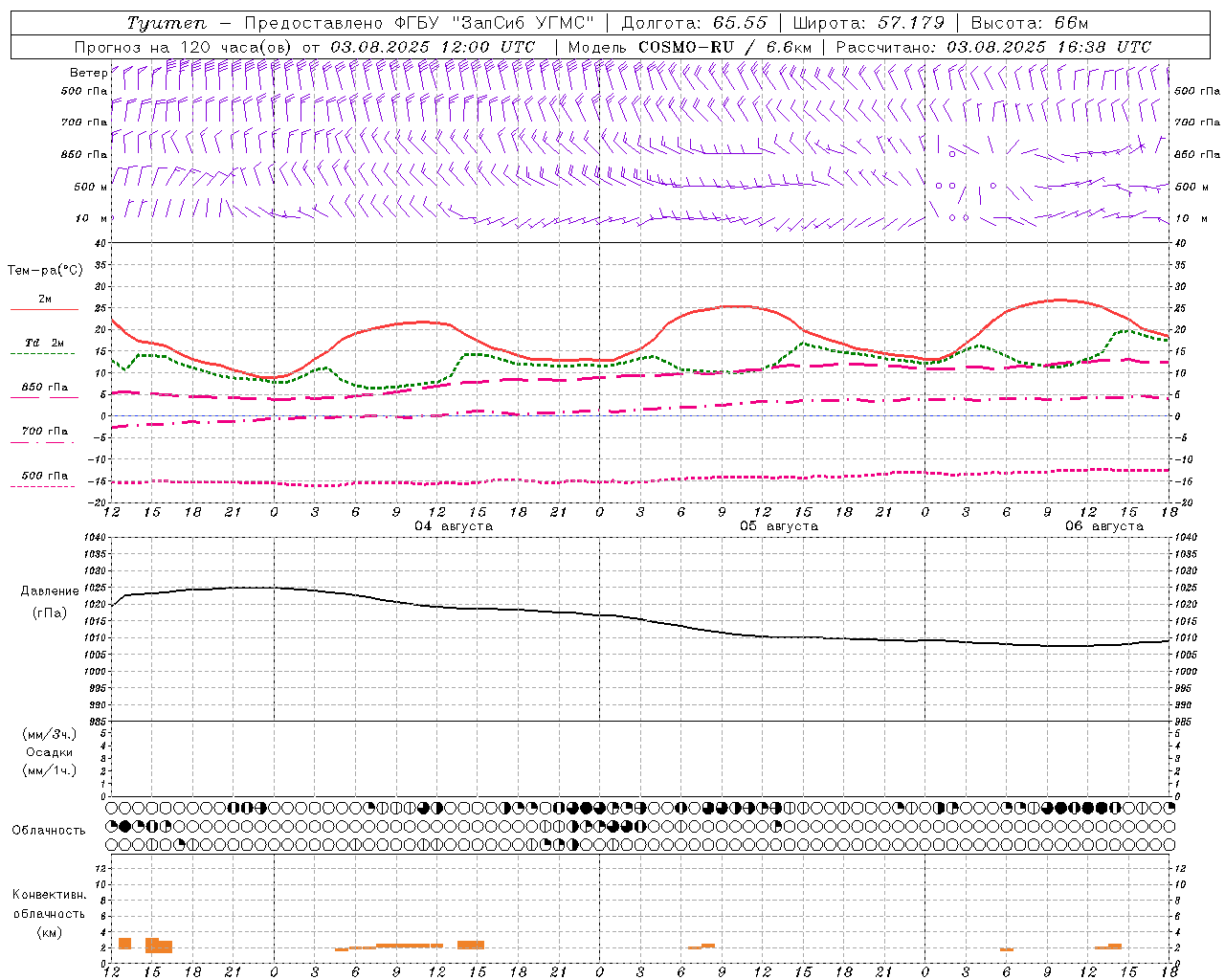The width and height of the screenshot is (1225, 980).
Task: Click the "Осадки" precipitation label
Action: point(50,752)
